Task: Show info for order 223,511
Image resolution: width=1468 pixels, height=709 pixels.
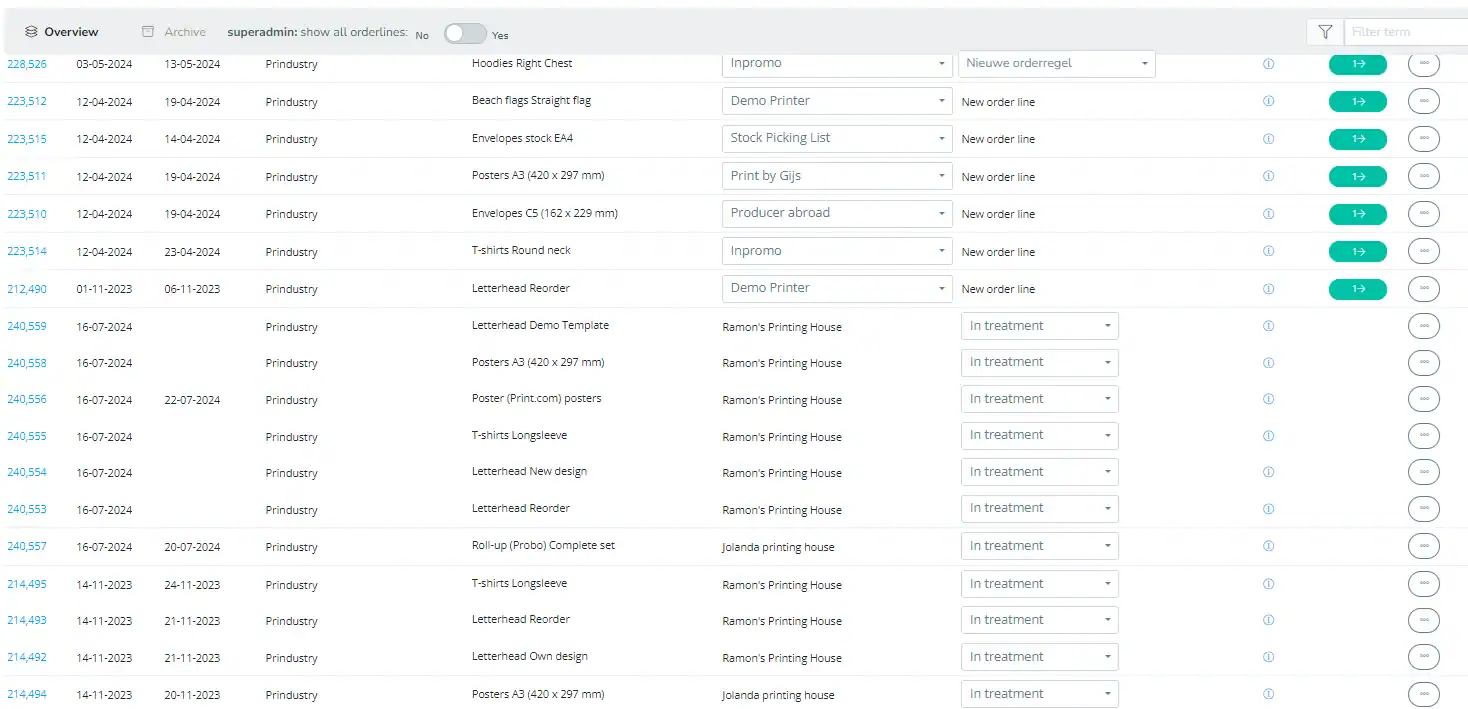Action: click(x=1269, y=176)
